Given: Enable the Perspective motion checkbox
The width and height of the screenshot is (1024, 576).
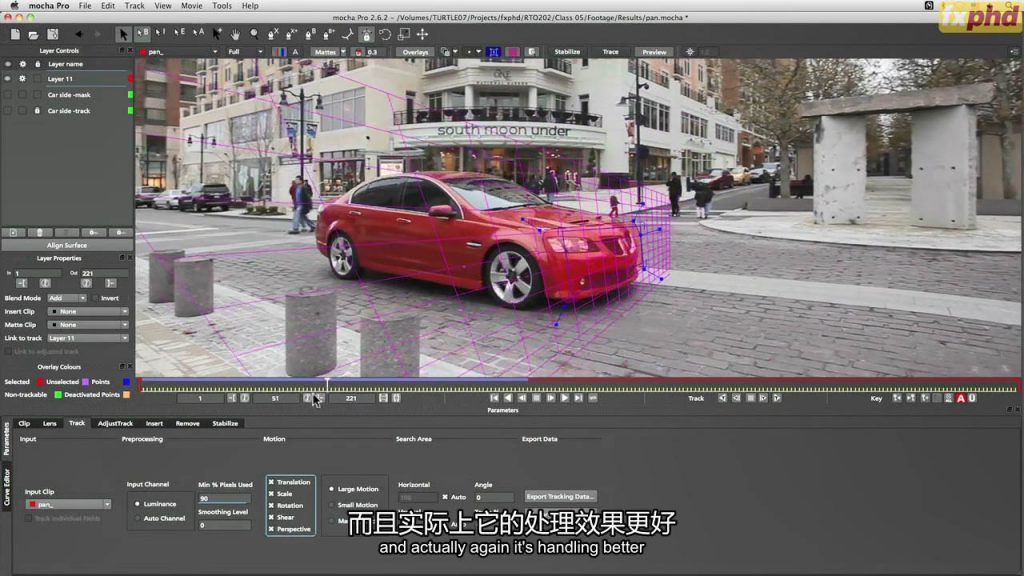Looking at the screenshot, I should tap(271, 528).
